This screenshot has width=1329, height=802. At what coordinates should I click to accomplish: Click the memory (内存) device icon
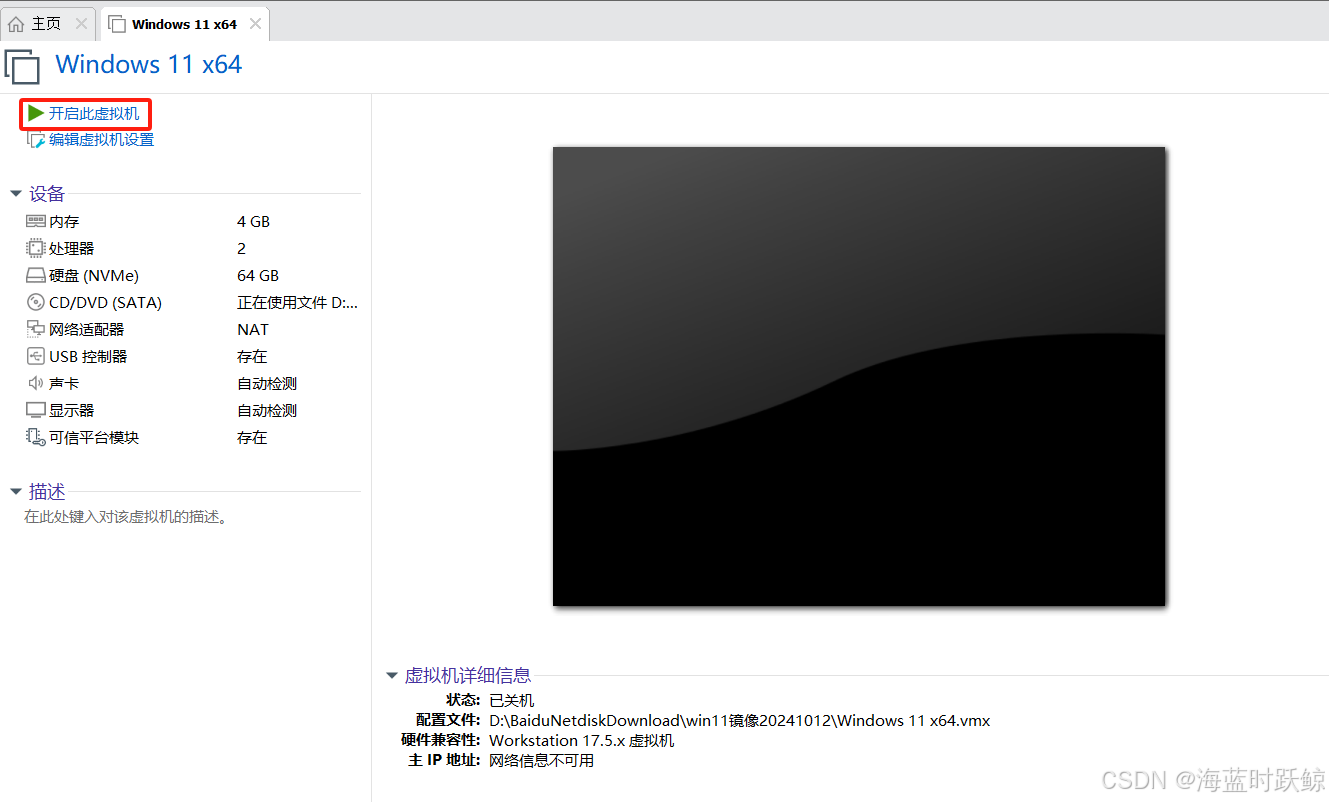tap(36, 221)
